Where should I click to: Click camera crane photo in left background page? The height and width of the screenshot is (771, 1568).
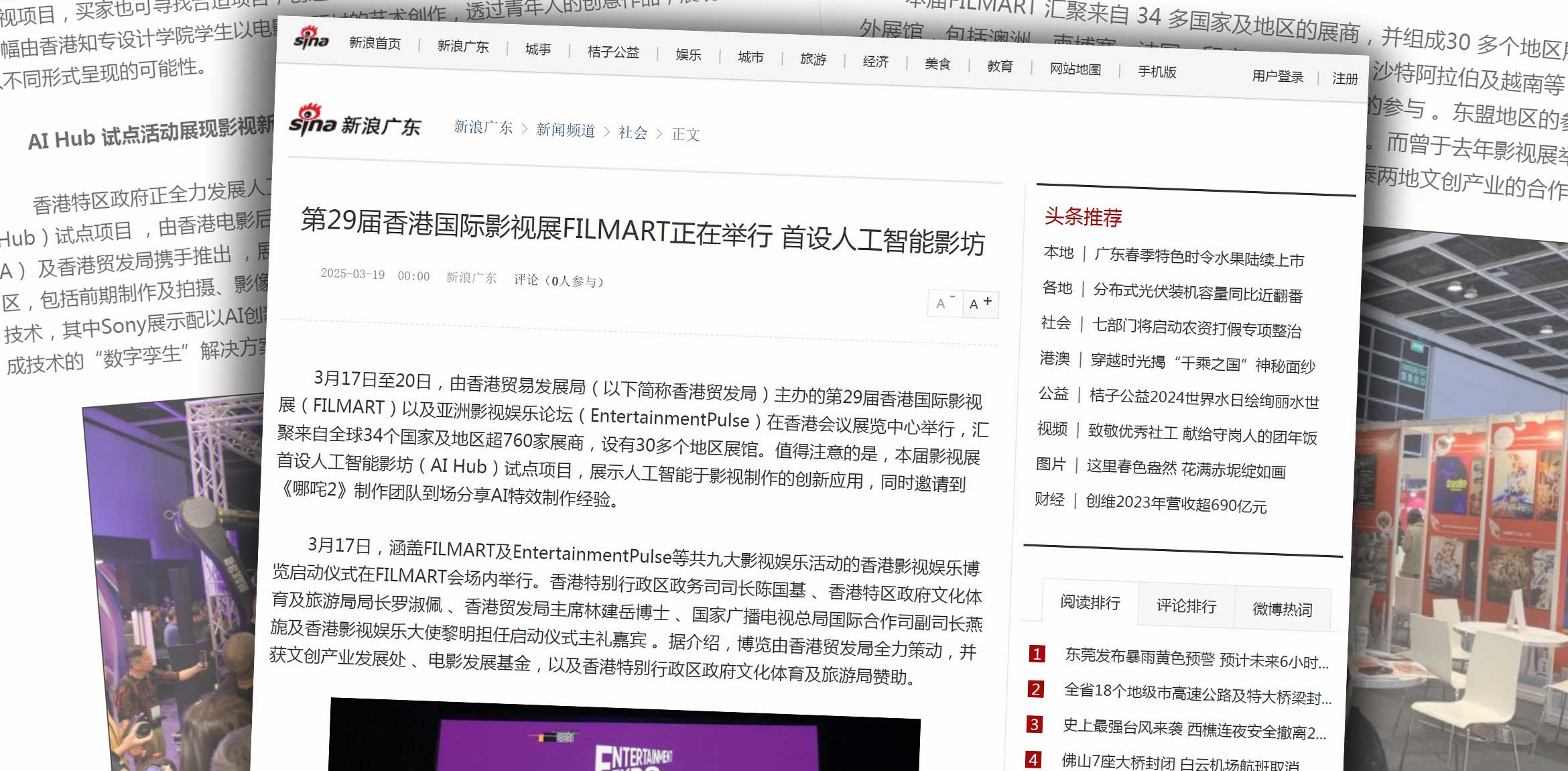click(174, 583)
